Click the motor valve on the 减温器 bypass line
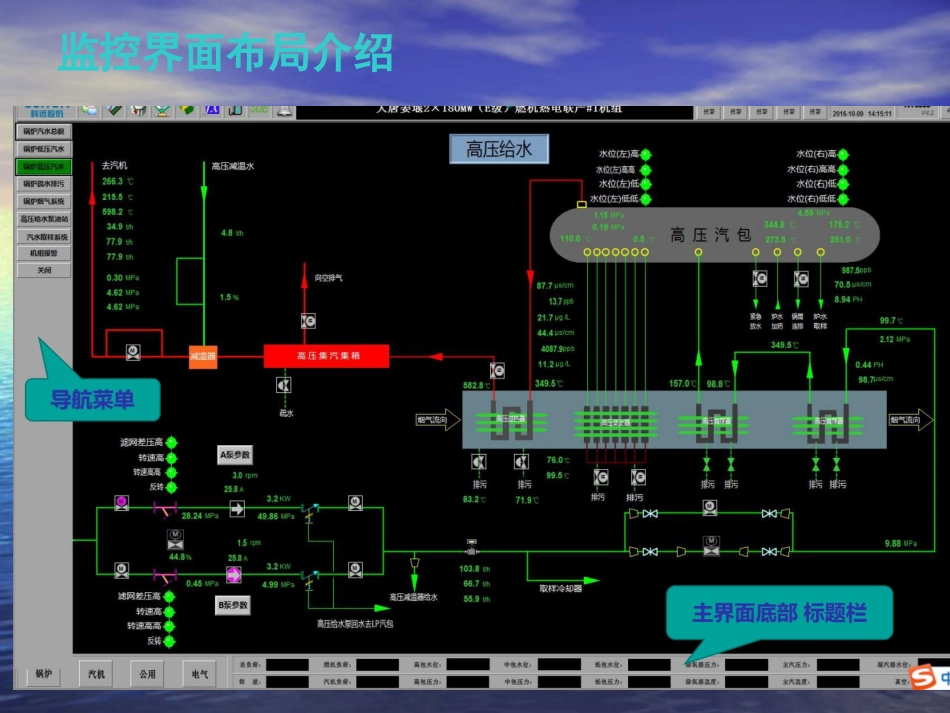 tap(133, 352)
